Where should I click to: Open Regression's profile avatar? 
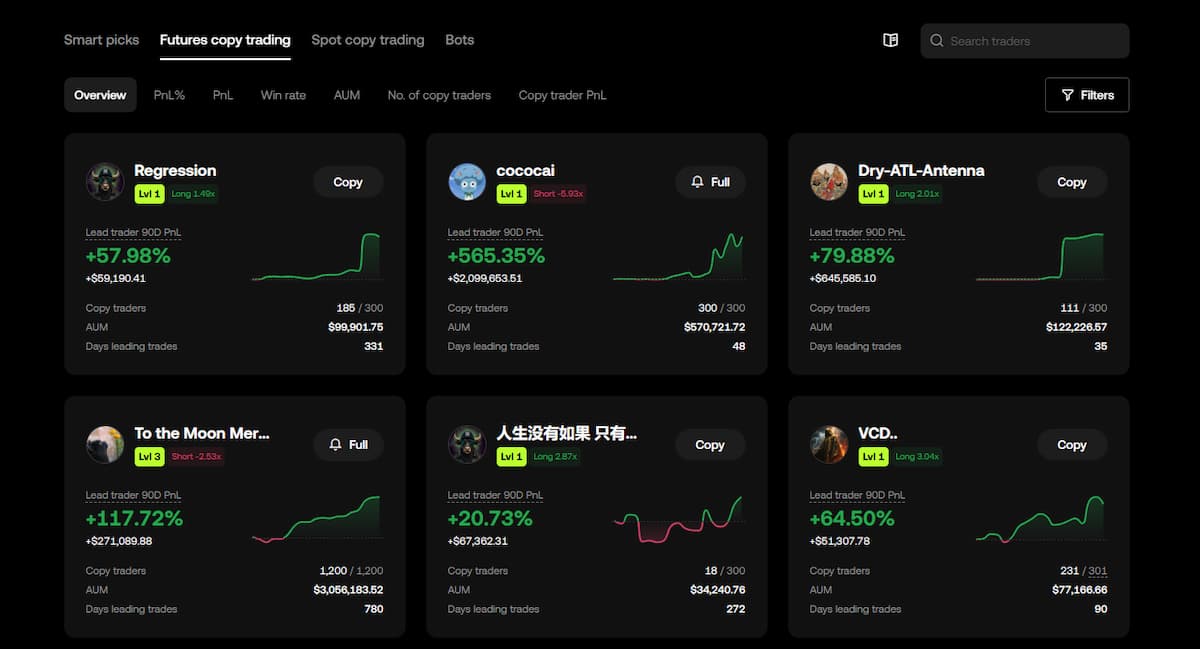[x=105, y=182]
